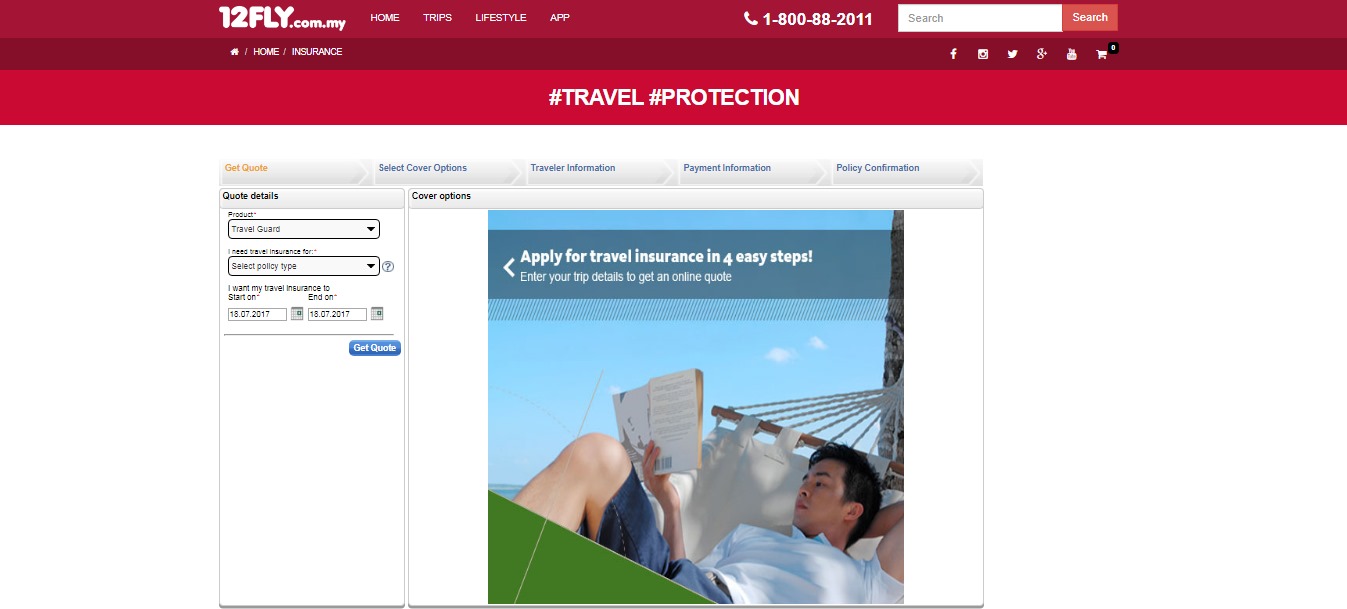1347x609 pixels.
Task: Focus the Search input field
Action: tap(980, 18)
